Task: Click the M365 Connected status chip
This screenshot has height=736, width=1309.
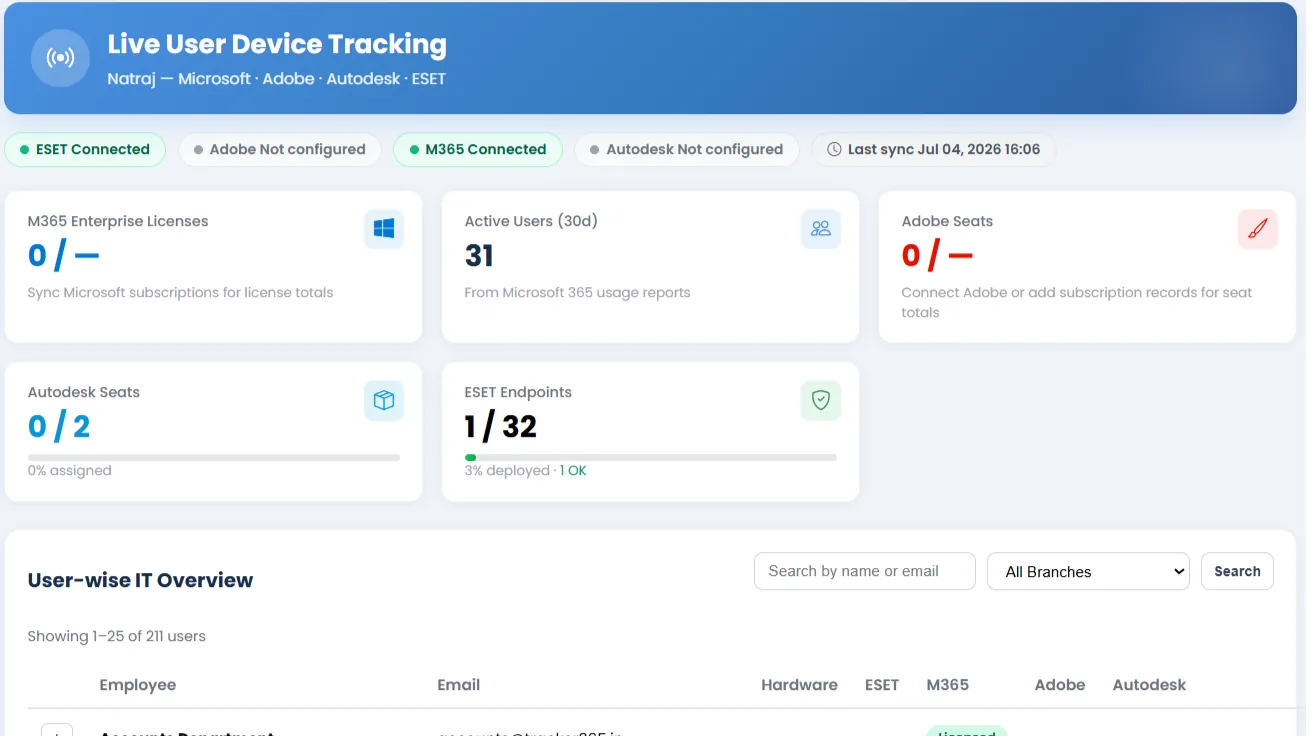Action: (x=478, y=150)
